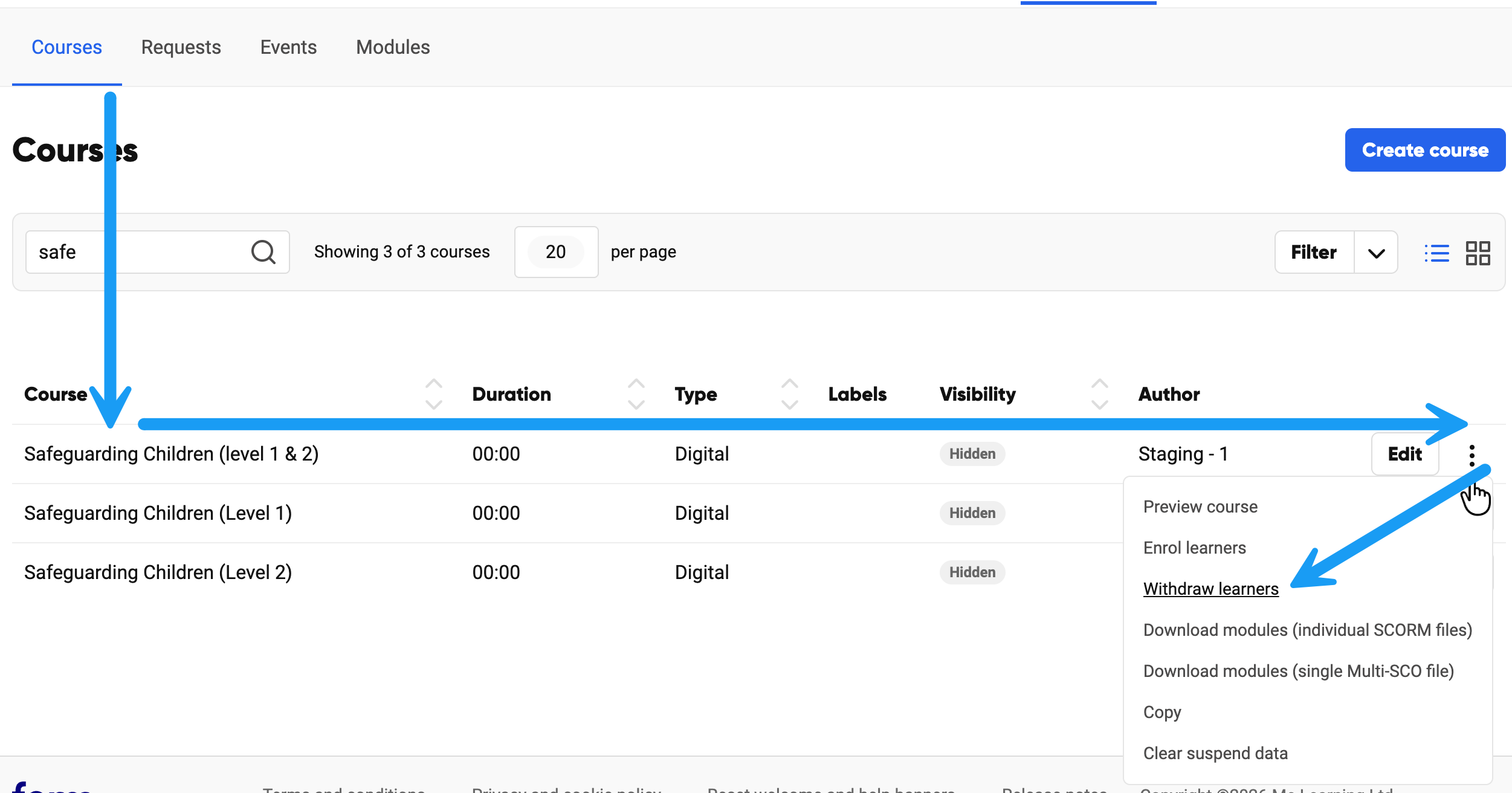The image size is (1512, 793).
Task: Change the 20 per page selector
Action: [x=556, y=252]
